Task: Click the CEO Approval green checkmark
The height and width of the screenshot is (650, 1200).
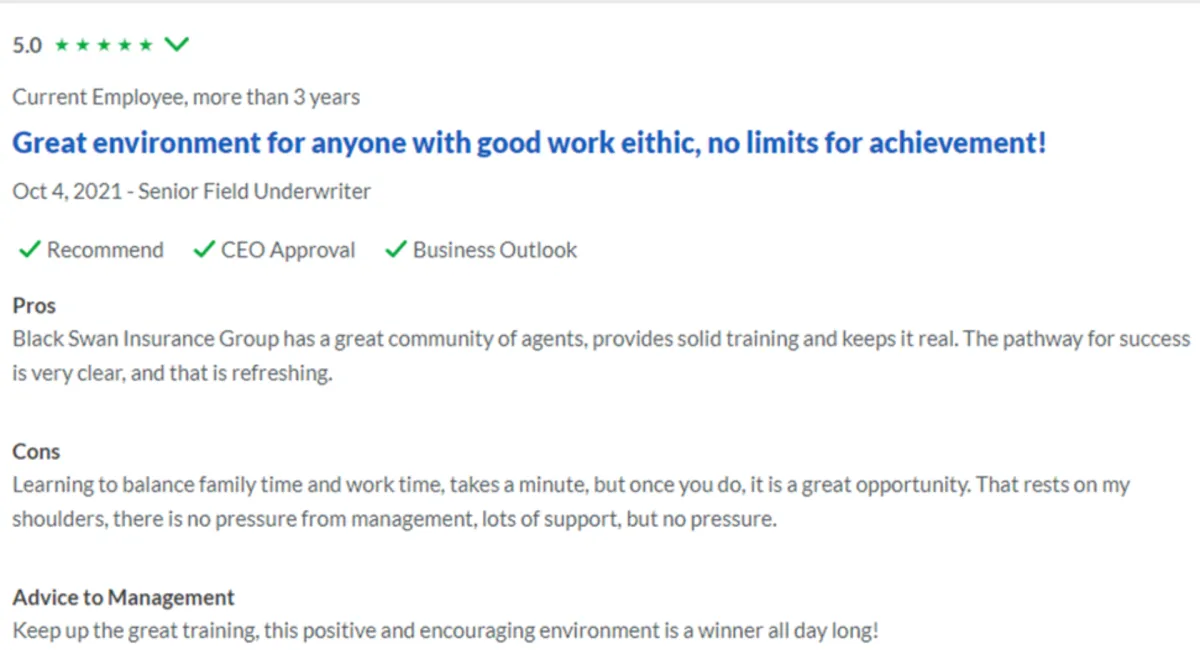Action: (x=204, y=250)
